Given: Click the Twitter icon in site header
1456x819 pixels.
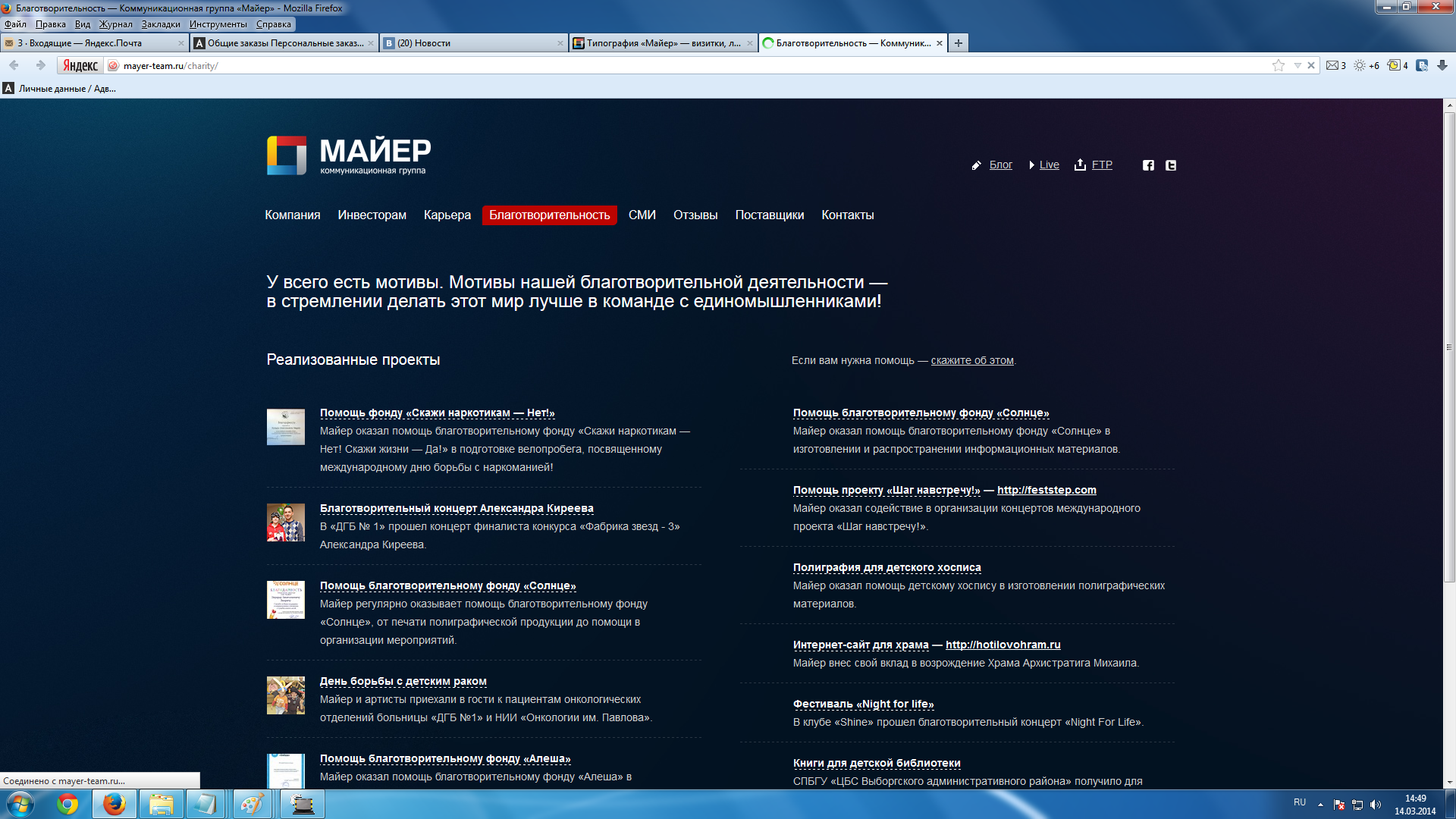Looking at the screenshot, I should 1171,165.
